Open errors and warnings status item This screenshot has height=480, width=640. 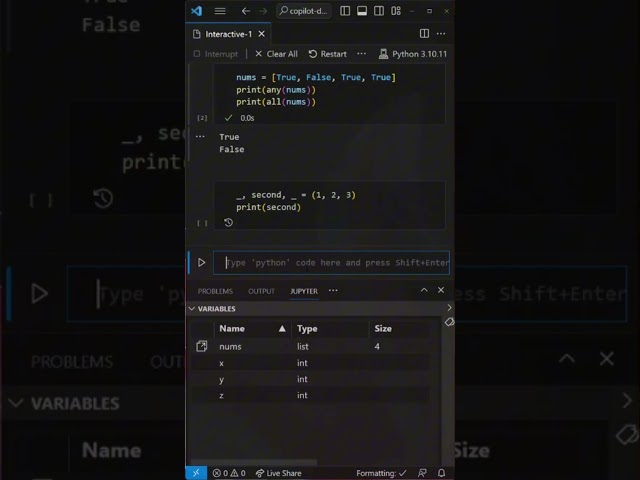click(229, 473)
